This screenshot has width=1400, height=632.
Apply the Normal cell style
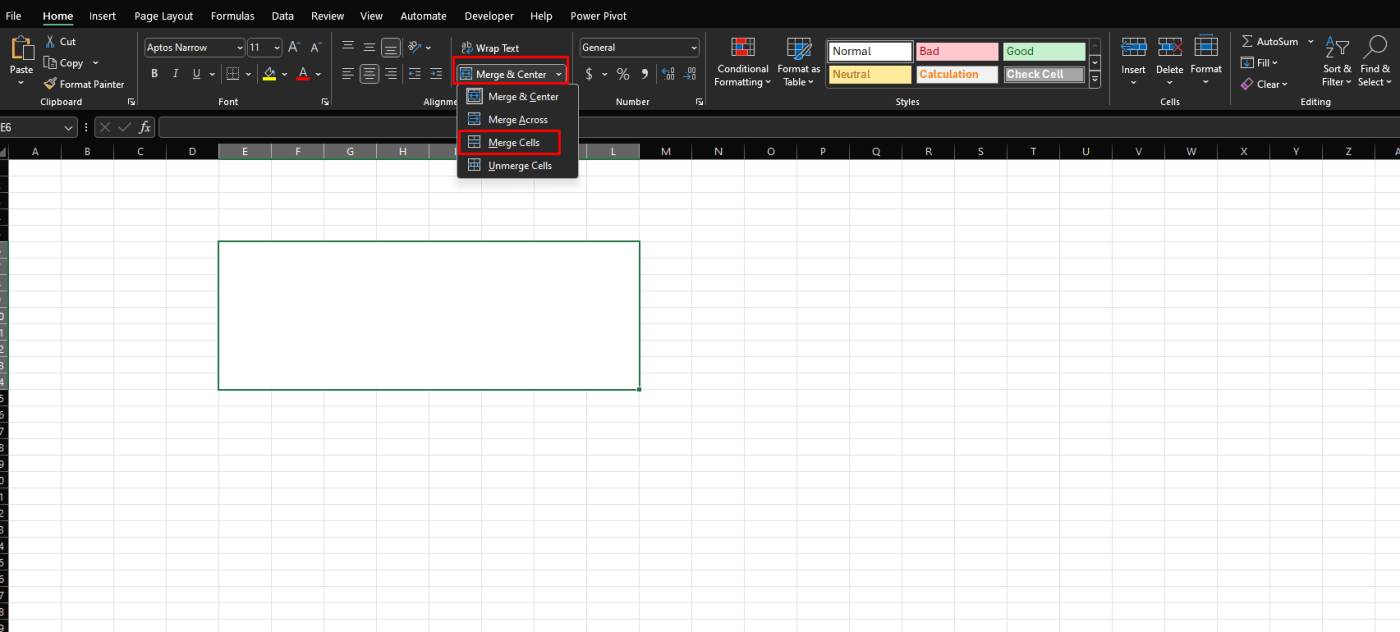pyautogui.click(x=870, y=51)
